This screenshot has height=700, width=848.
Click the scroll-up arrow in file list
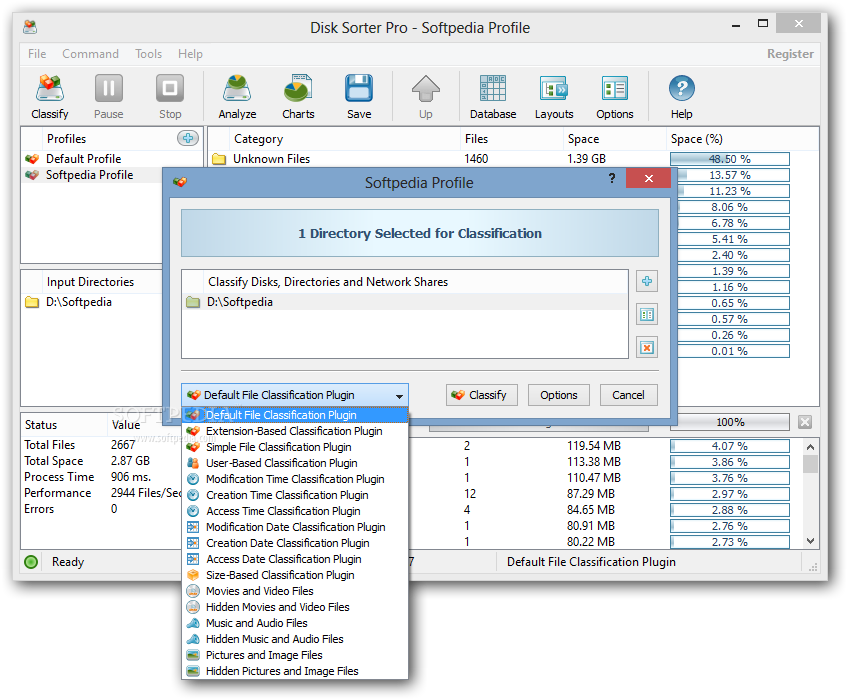(810, 447)
